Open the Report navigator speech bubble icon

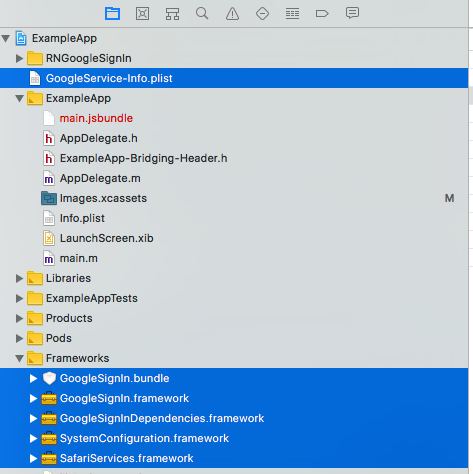[x=352, y=13]
